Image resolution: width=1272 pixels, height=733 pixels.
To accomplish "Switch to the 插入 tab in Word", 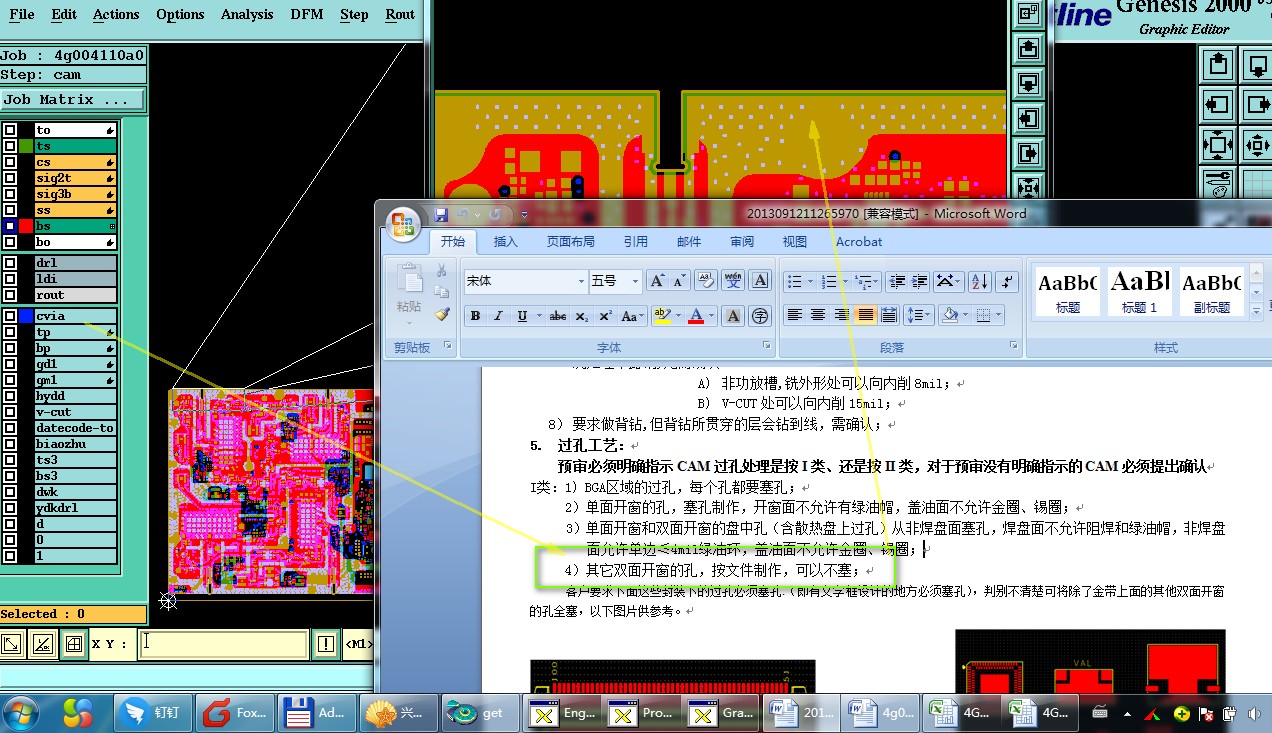I will (506, 241).
